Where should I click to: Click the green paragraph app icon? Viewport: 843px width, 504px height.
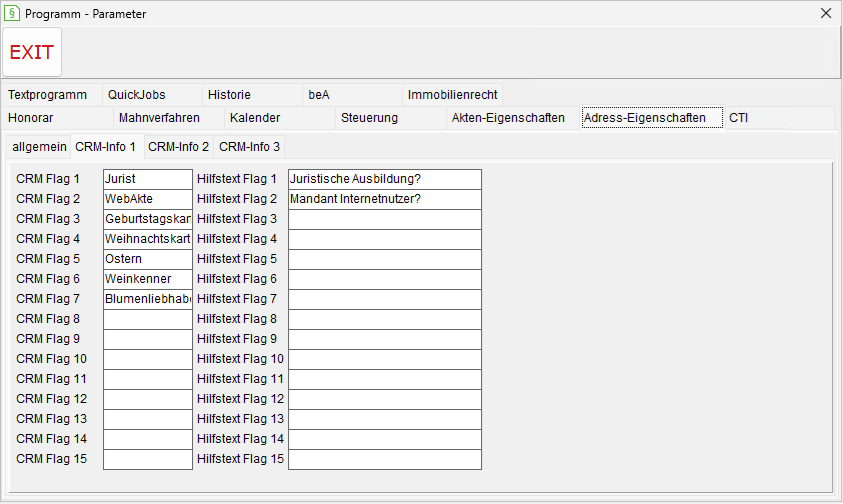(x=12, y=13)
